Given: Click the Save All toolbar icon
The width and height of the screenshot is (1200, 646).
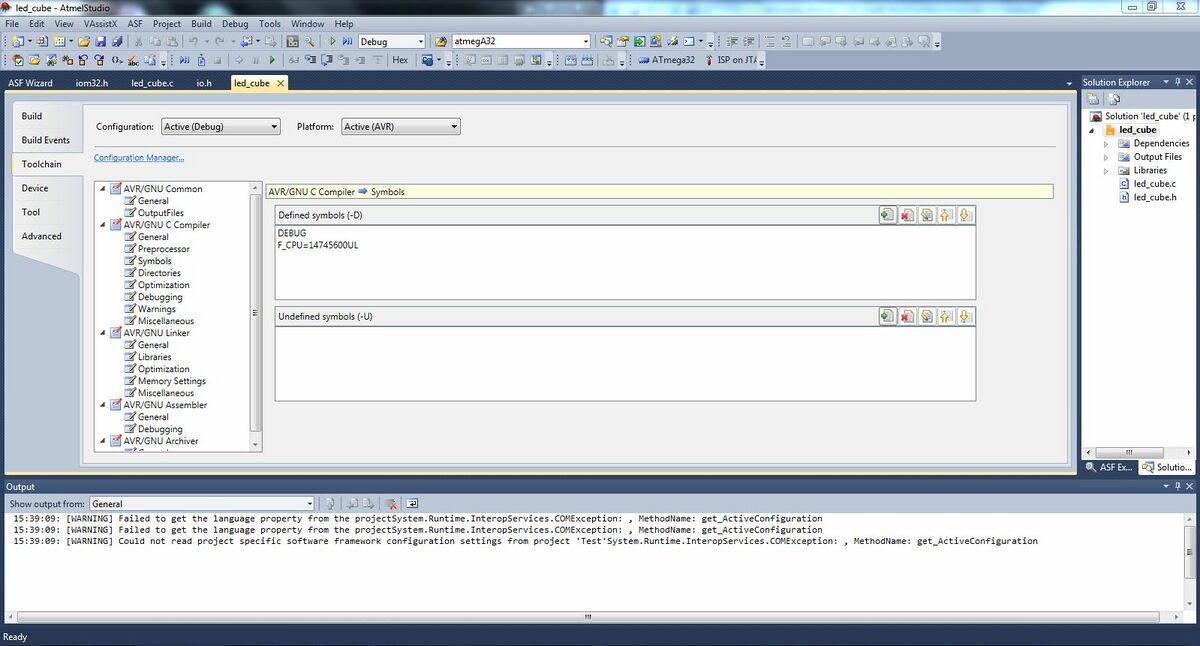Looking at the screenshot, I should coord(117,42).
